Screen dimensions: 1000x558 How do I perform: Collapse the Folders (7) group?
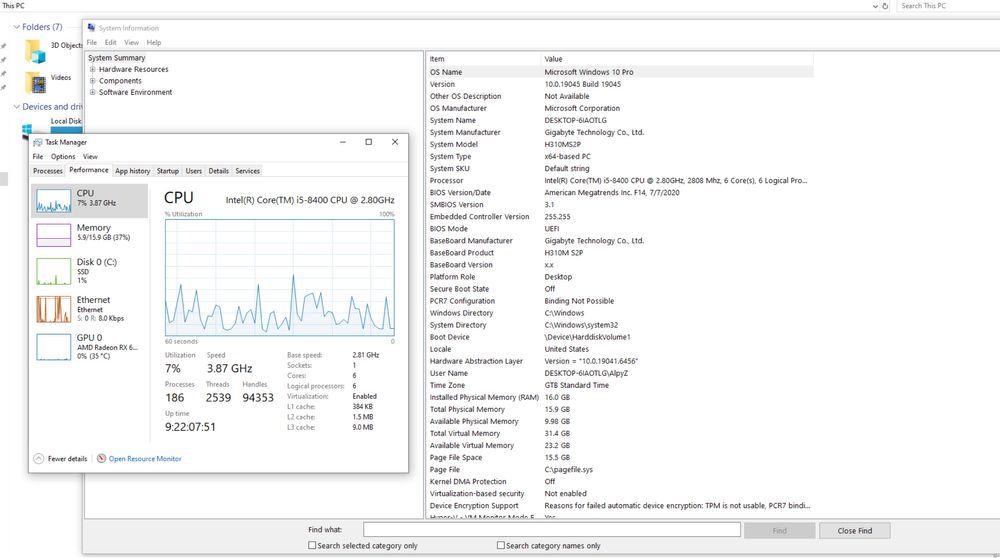click(x=17, y=27)
